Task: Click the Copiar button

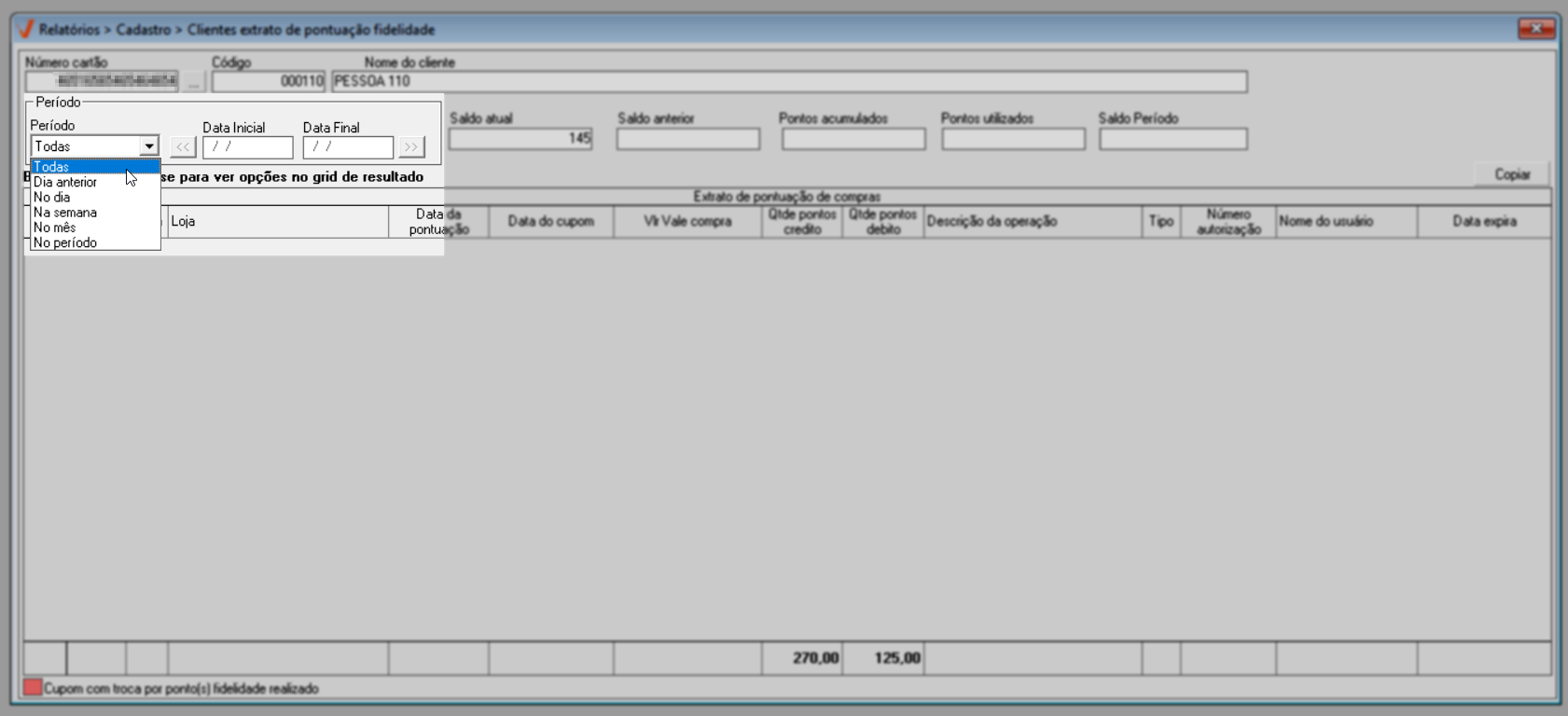Action: (1512, 174)
